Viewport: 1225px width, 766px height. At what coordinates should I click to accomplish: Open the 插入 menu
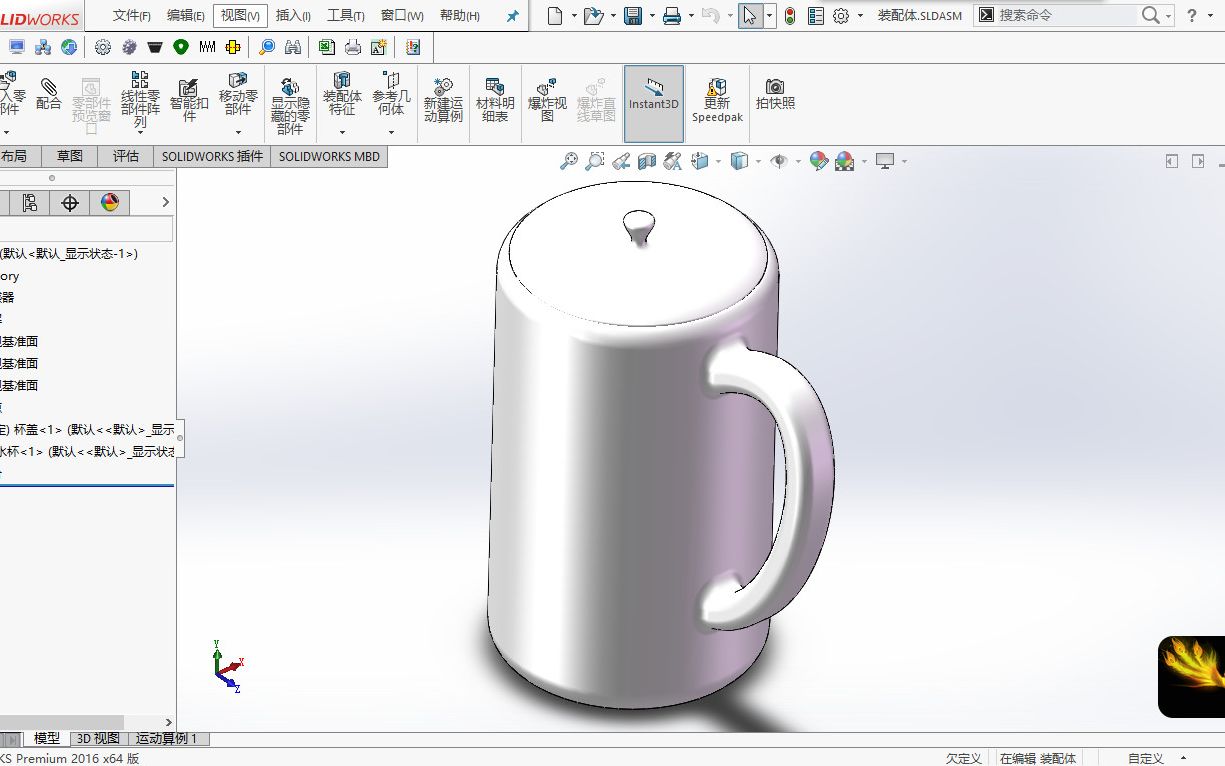[x=293, y=15]
